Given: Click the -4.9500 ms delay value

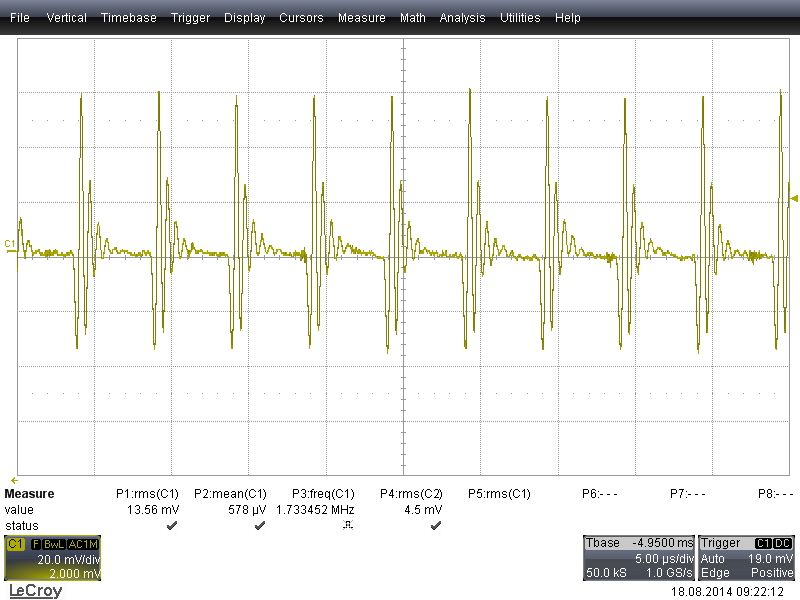Looking at the screenshot, I should pos(662,543).
